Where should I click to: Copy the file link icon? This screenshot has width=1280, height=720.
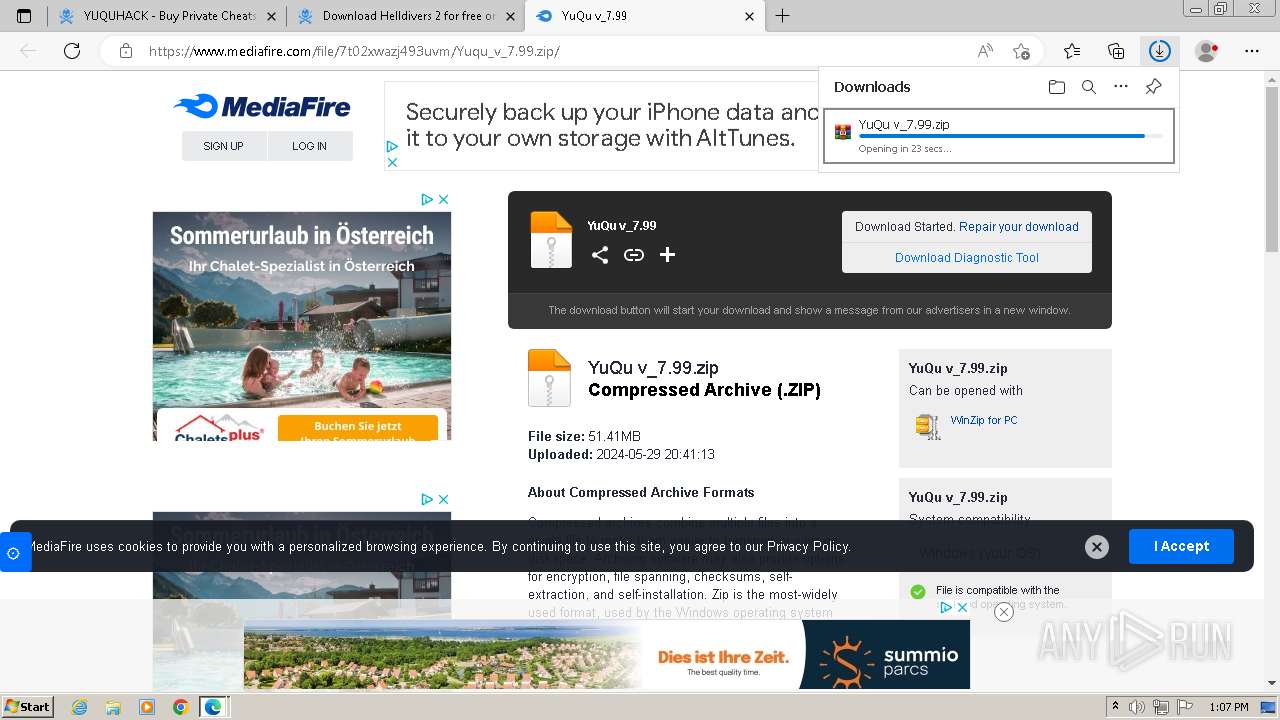tap(634, 255)
